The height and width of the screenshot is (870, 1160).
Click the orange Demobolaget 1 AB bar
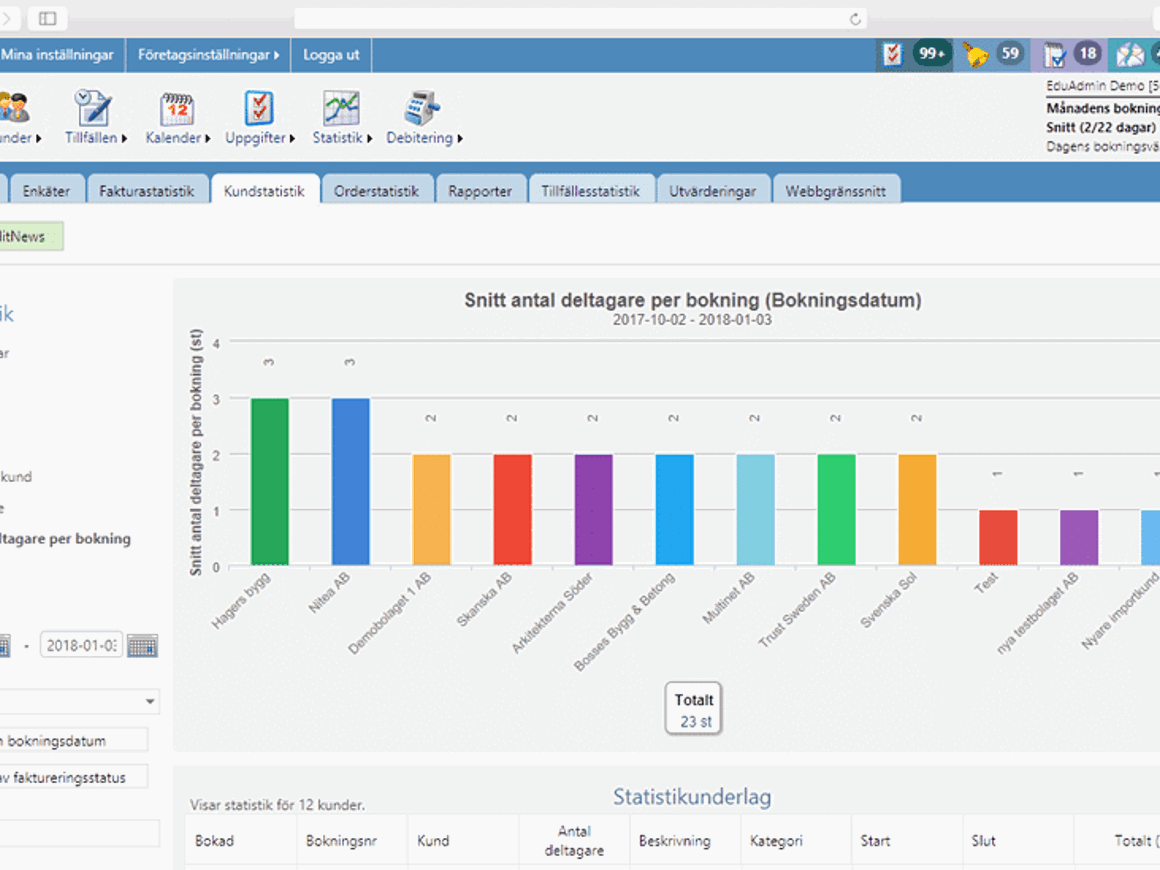click(431, 510)
